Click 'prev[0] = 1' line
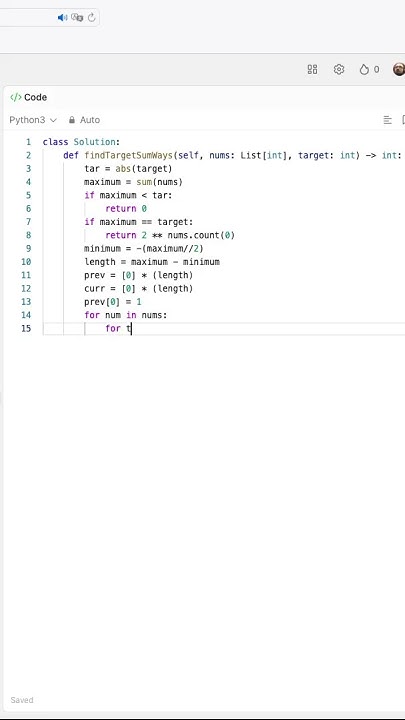The width and height of the screenshot is (405, 720). (113, 302)
